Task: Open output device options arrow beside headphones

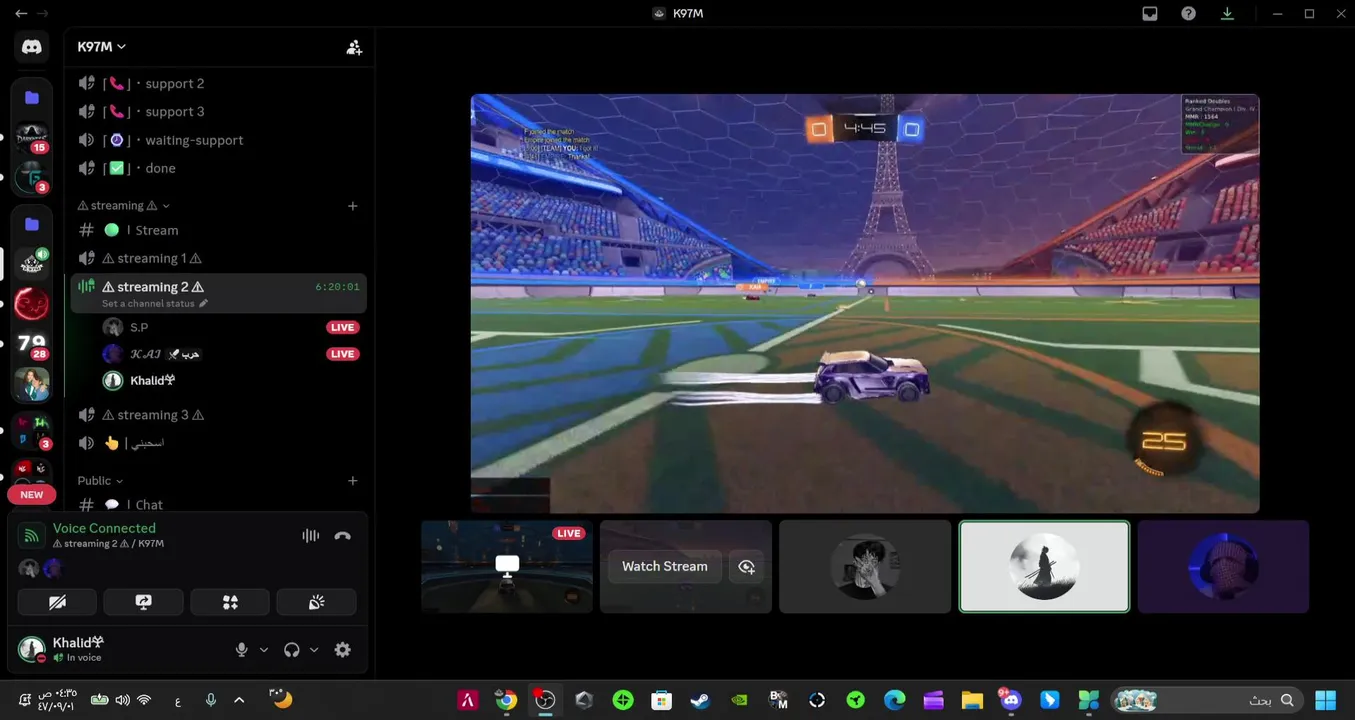Action: (314, 650)
